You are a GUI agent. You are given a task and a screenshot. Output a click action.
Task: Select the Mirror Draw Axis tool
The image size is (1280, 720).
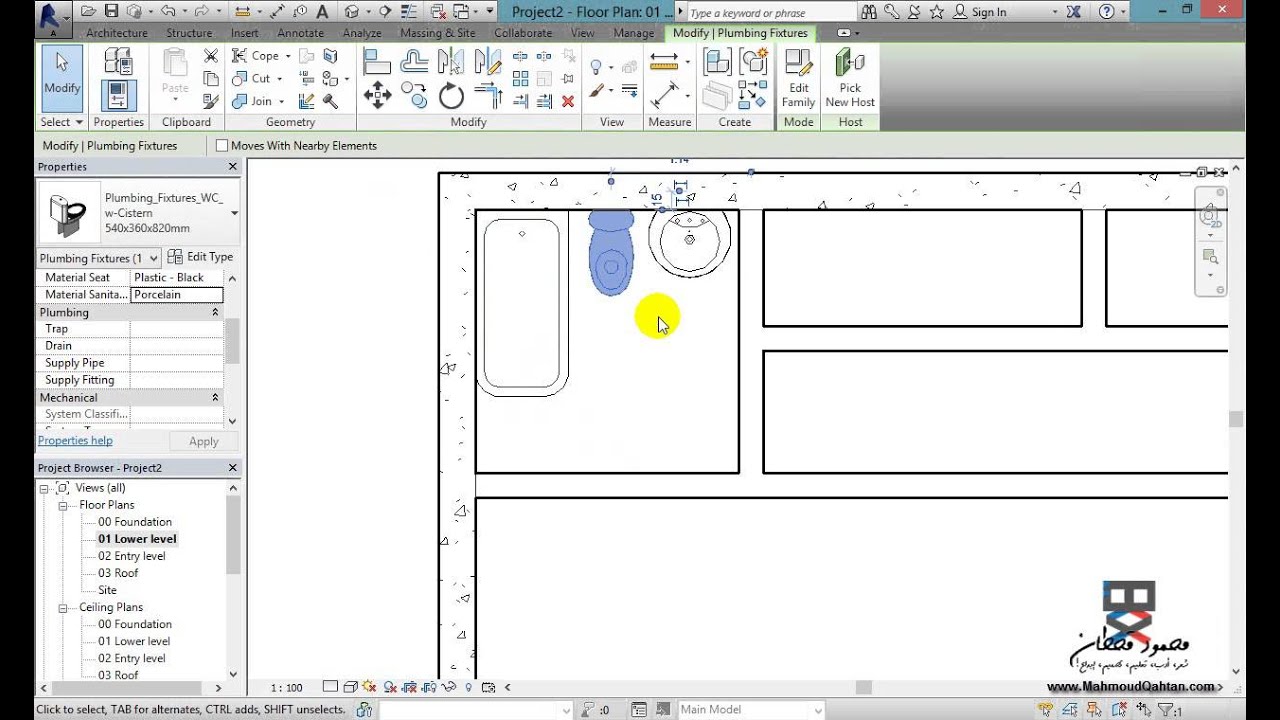pos(488,62)
